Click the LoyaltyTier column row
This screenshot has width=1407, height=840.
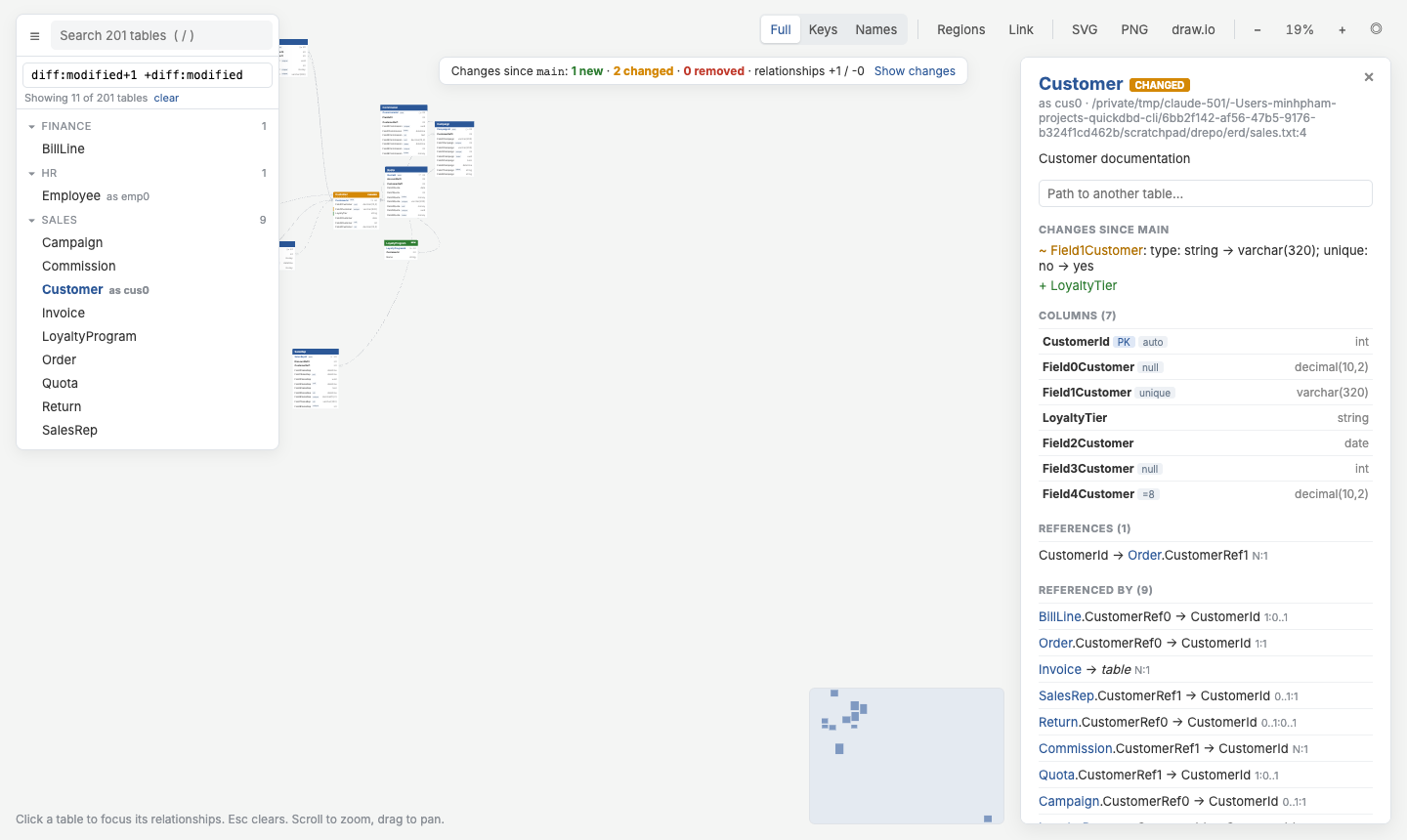[x=1205, y=418]
